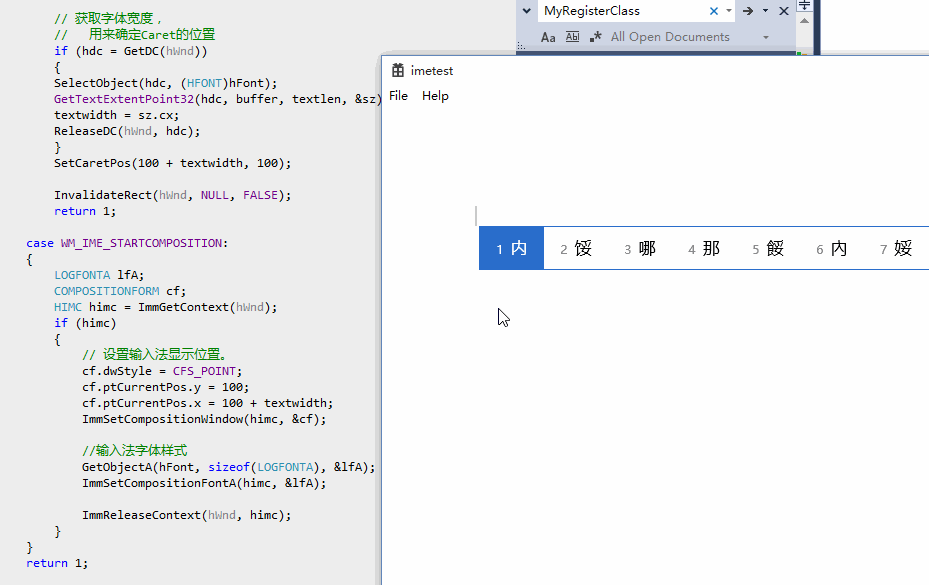The width and height of the screenshot is (929, 585).
Task: Toggle Match whole word option in find box
Action: coord(572,37)
